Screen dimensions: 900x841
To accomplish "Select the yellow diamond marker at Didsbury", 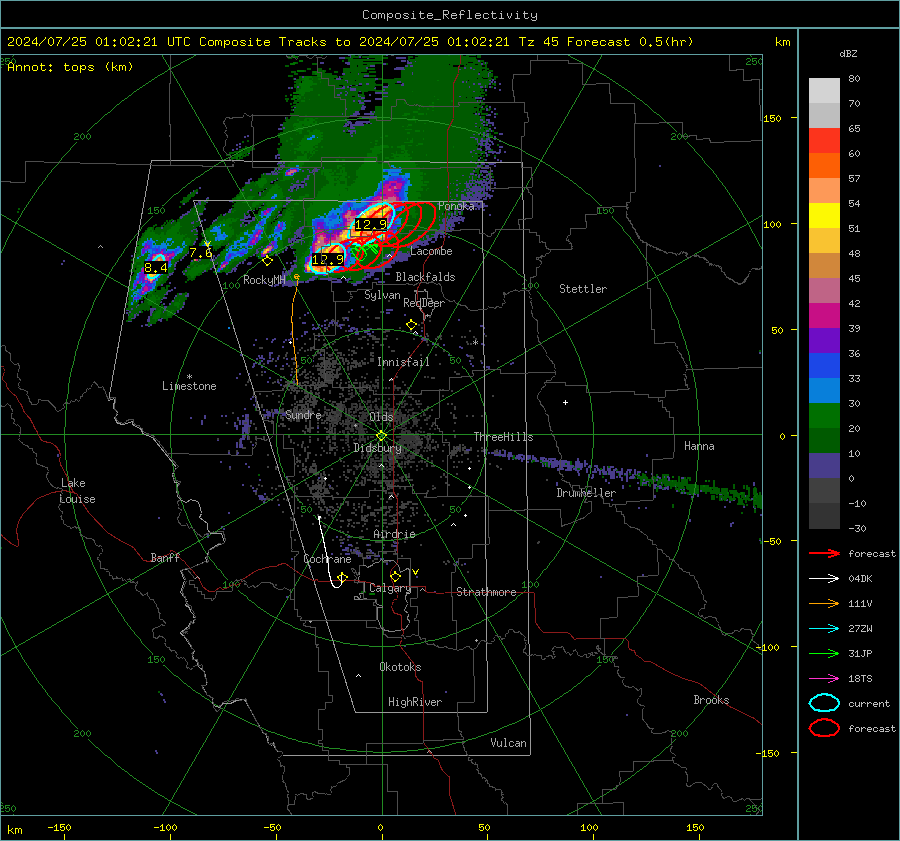I will pyautogui.click(x=381, y=435).
